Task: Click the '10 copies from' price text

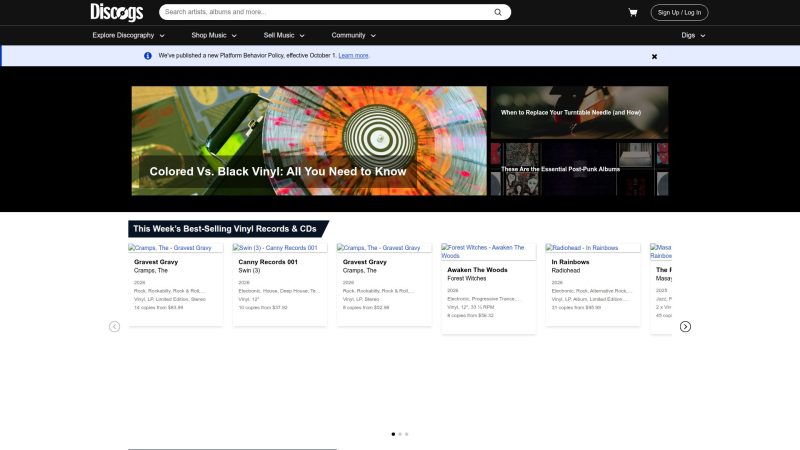Action: pos(263,308)
